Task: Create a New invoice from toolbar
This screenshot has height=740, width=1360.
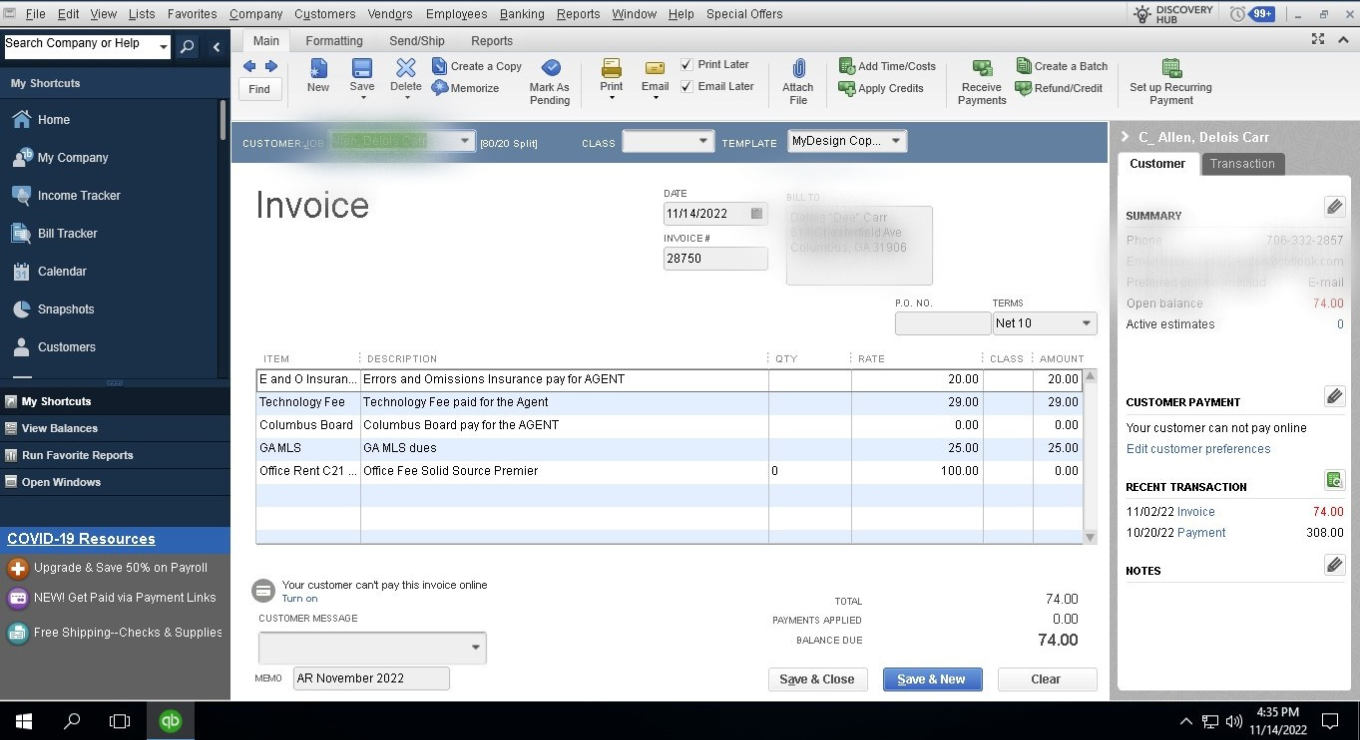Action: pyautogui.click(x=318, y=76)
